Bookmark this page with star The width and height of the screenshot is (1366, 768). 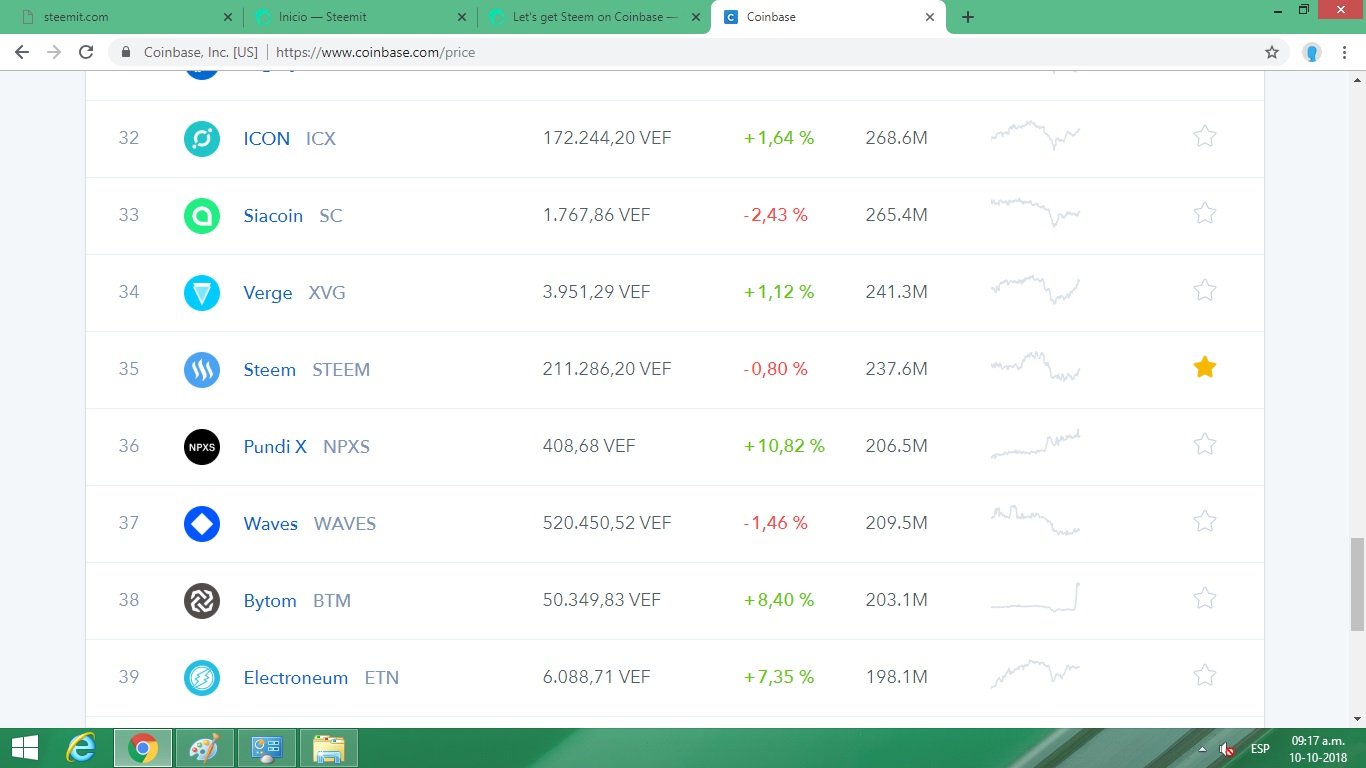1272,52
